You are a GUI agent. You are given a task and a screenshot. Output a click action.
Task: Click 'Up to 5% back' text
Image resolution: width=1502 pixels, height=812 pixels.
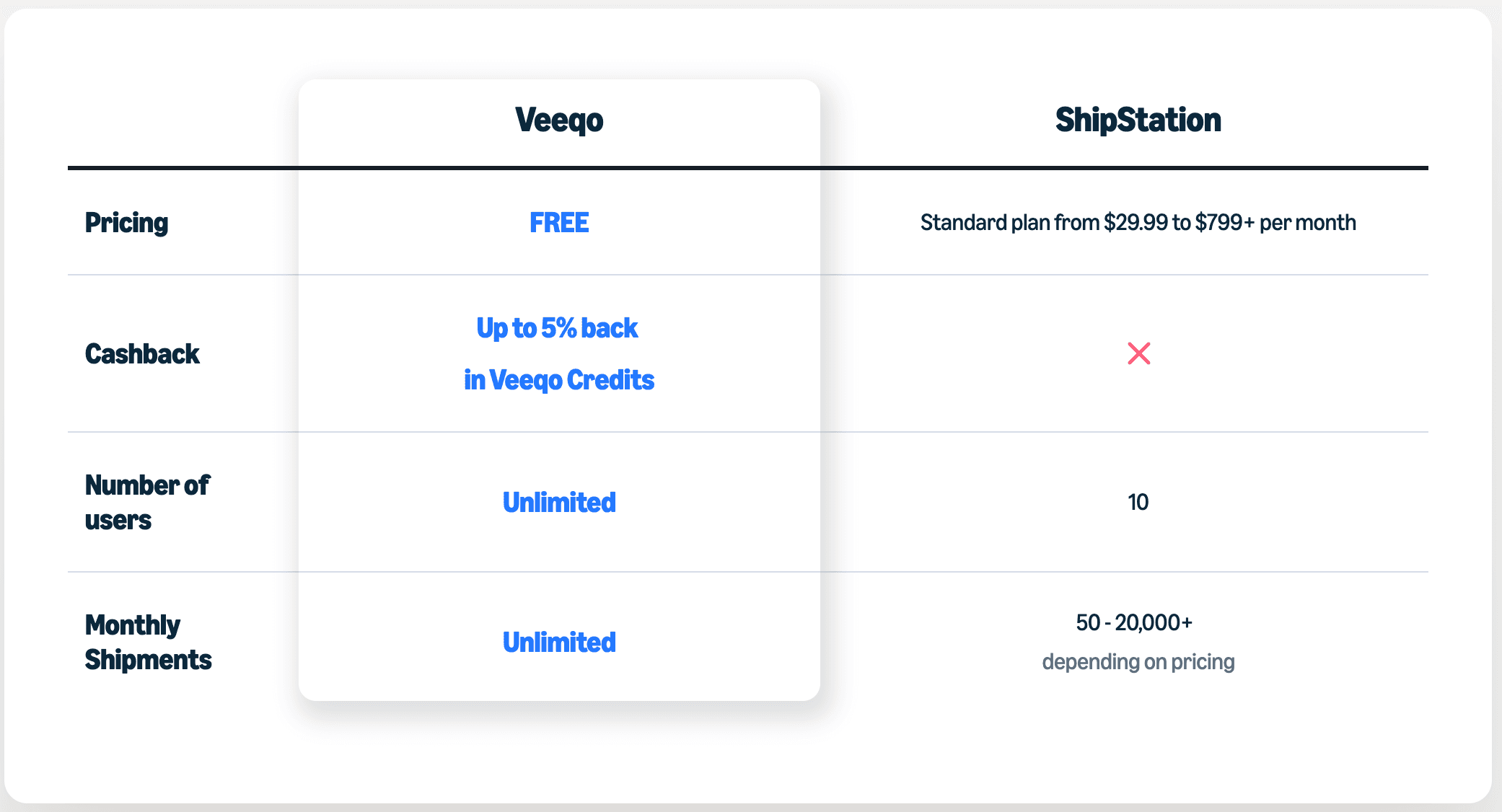coord(557,328)
